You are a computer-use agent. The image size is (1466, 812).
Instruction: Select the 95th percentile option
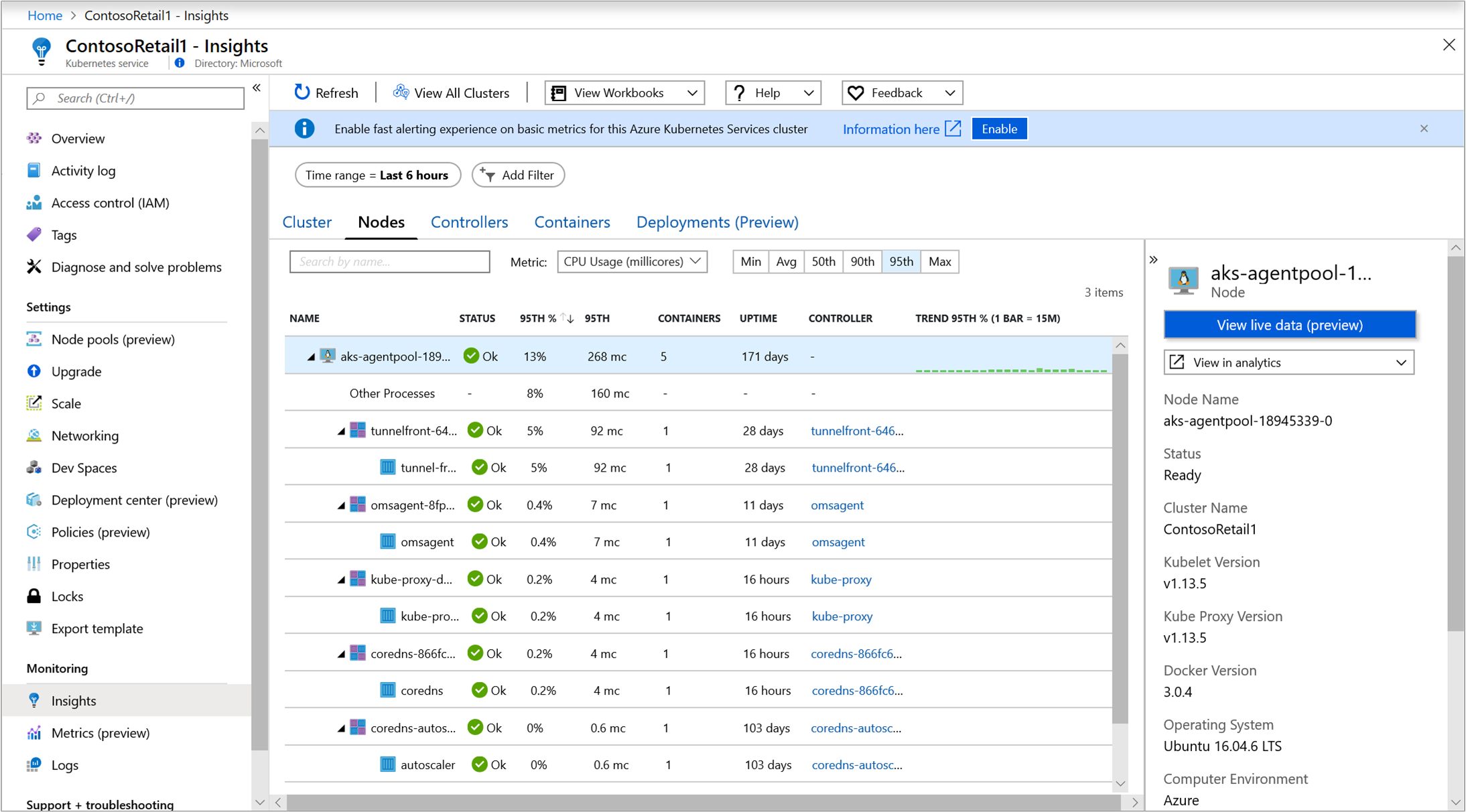(x=901, y=261)
